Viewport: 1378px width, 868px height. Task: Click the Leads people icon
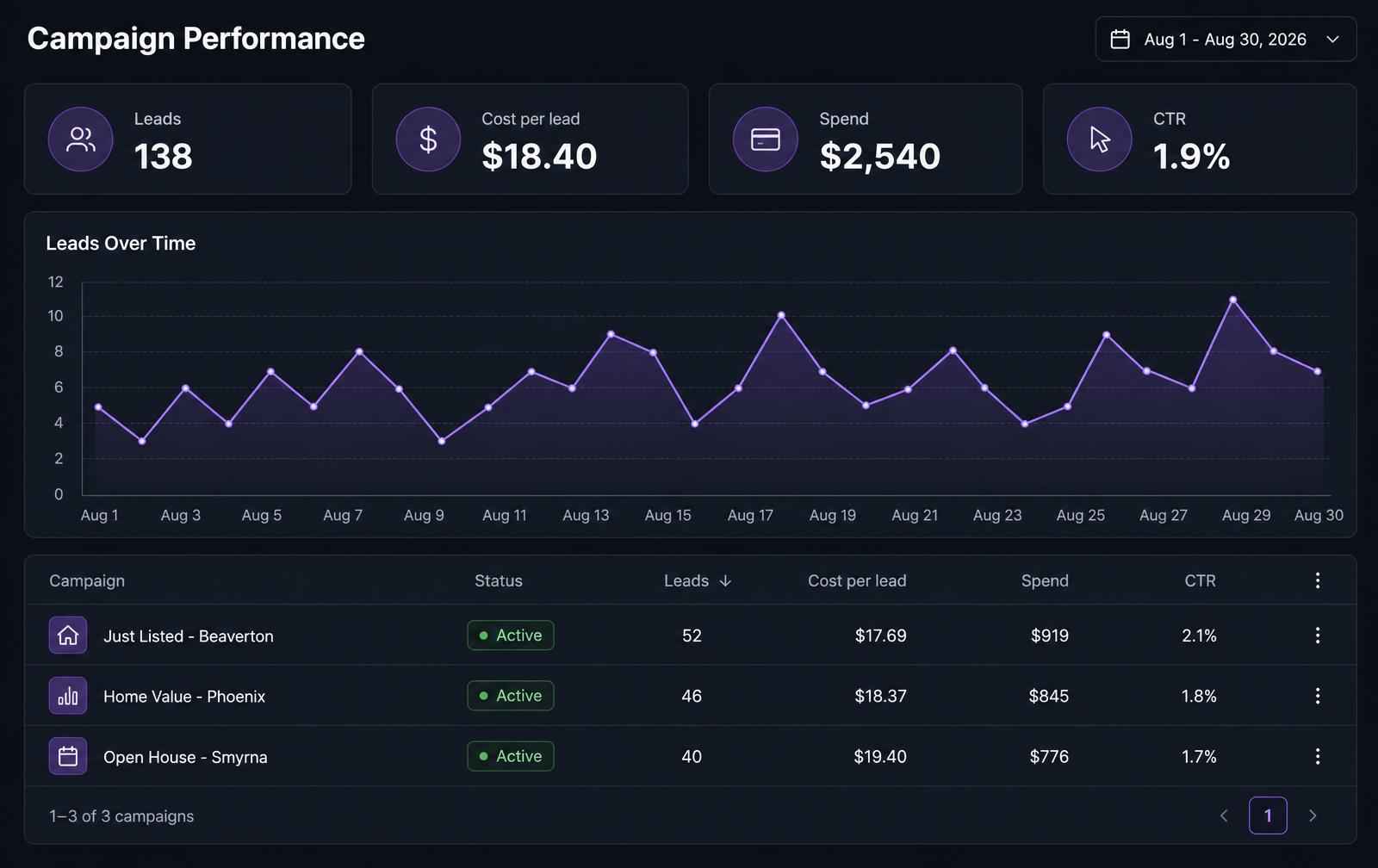(x=80, y=139)
